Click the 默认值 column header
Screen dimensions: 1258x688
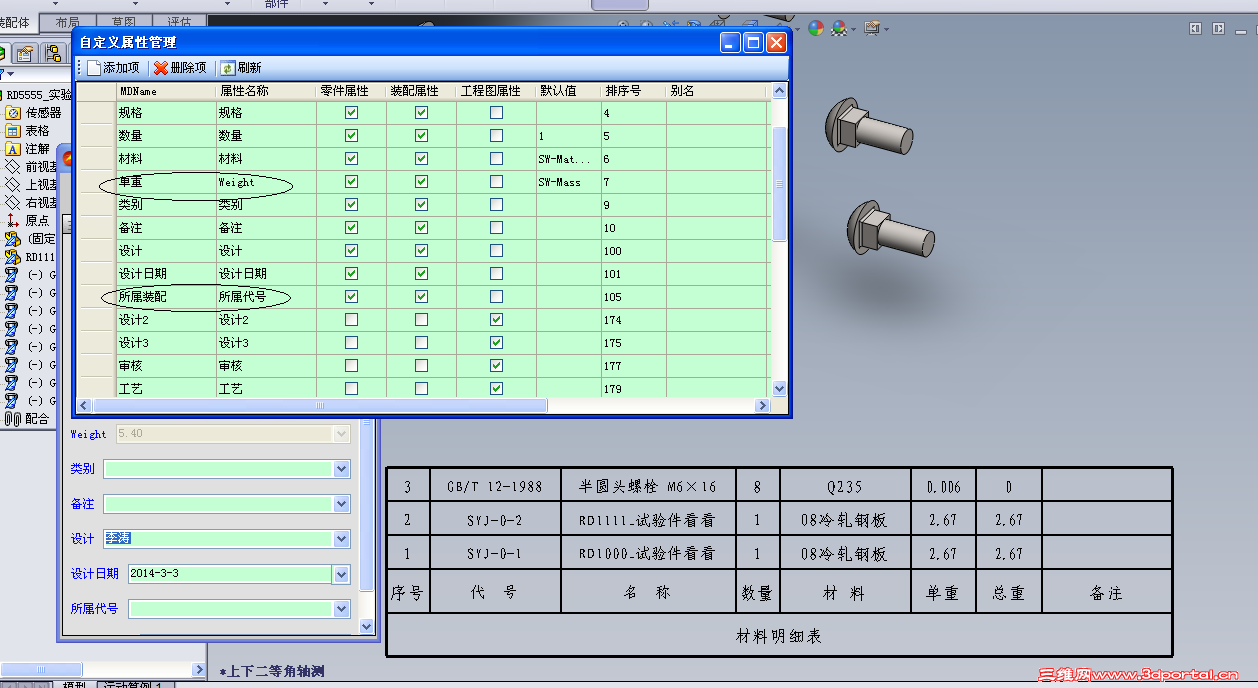click(569, 91)
